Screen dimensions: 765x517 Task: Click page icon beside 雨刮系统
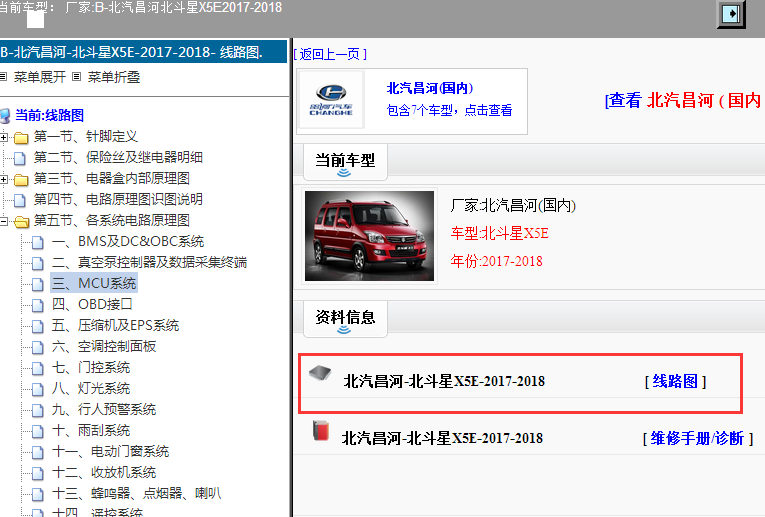point(38,431)
